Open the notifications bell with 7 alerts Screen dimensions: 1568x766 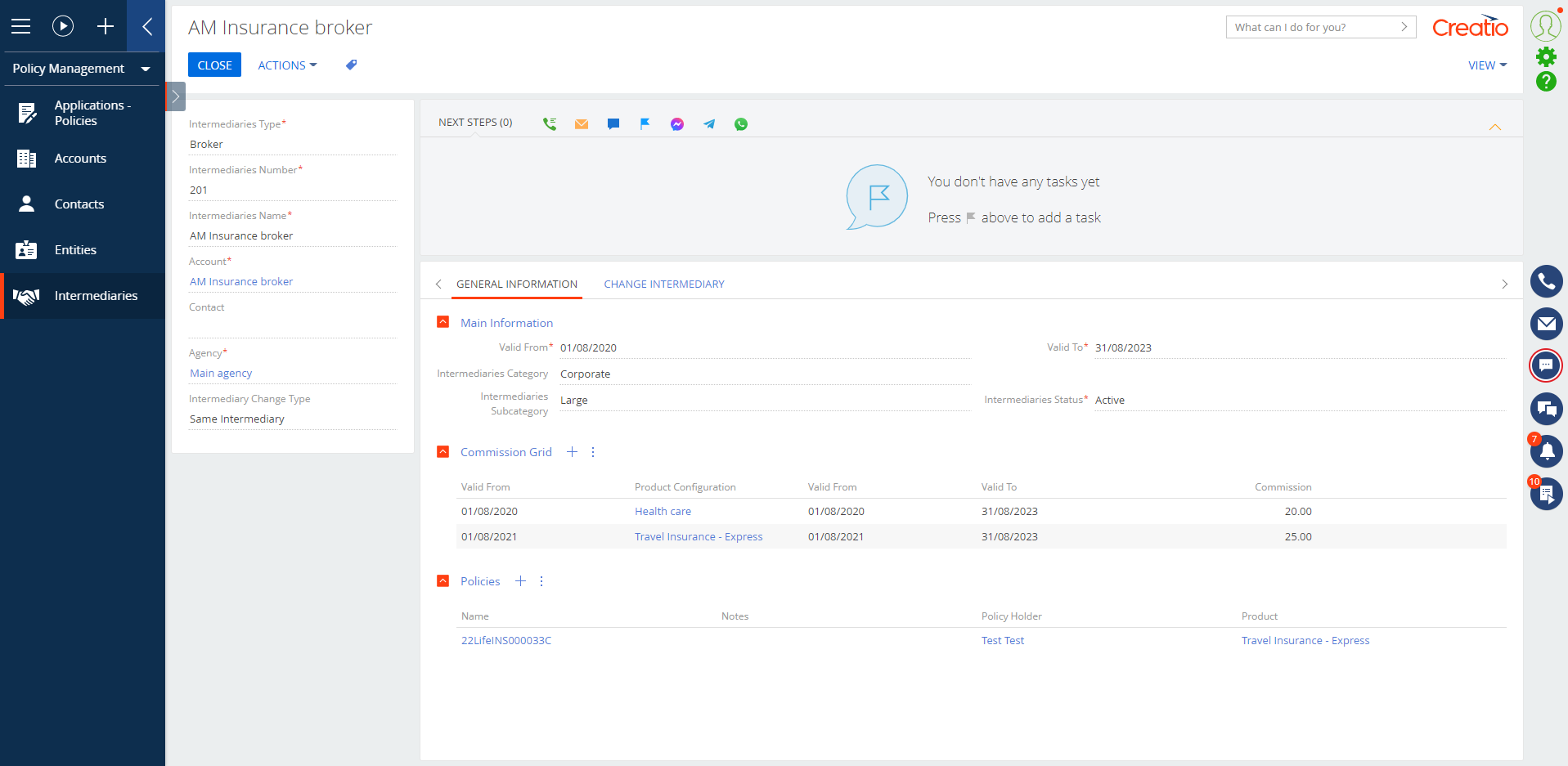coord(1546,451)
